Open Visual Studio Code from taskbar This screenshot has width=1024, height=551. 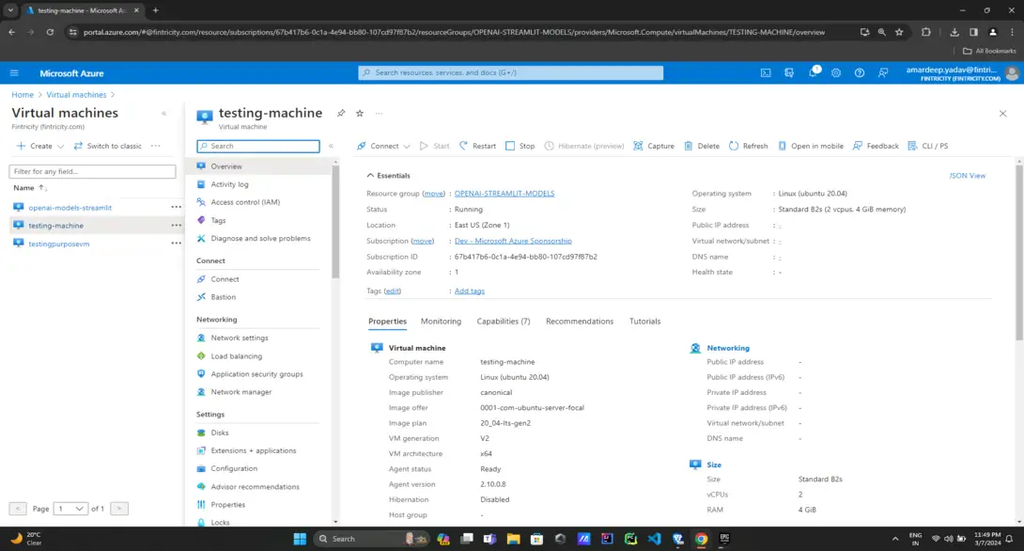coord(654,539)
